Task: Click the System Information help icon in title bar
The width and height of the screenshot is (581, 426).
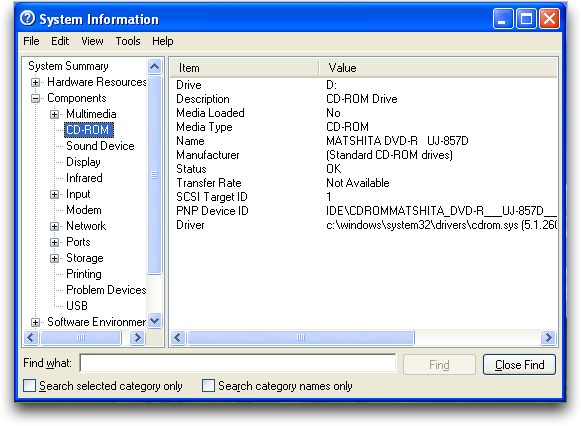Action: [x=28, y=18]
